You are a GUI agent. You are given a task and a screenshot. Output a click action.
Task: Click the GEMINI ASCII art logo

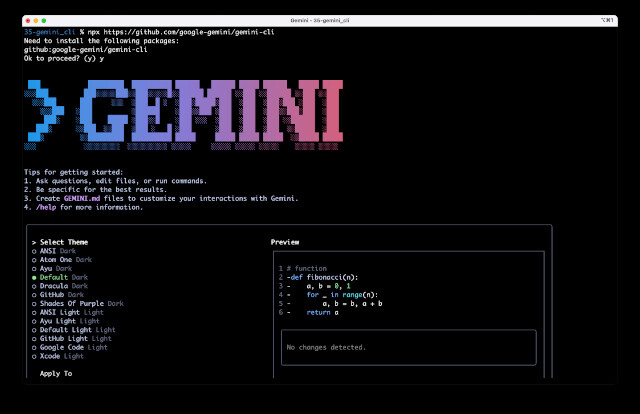[x=183, y=114]
